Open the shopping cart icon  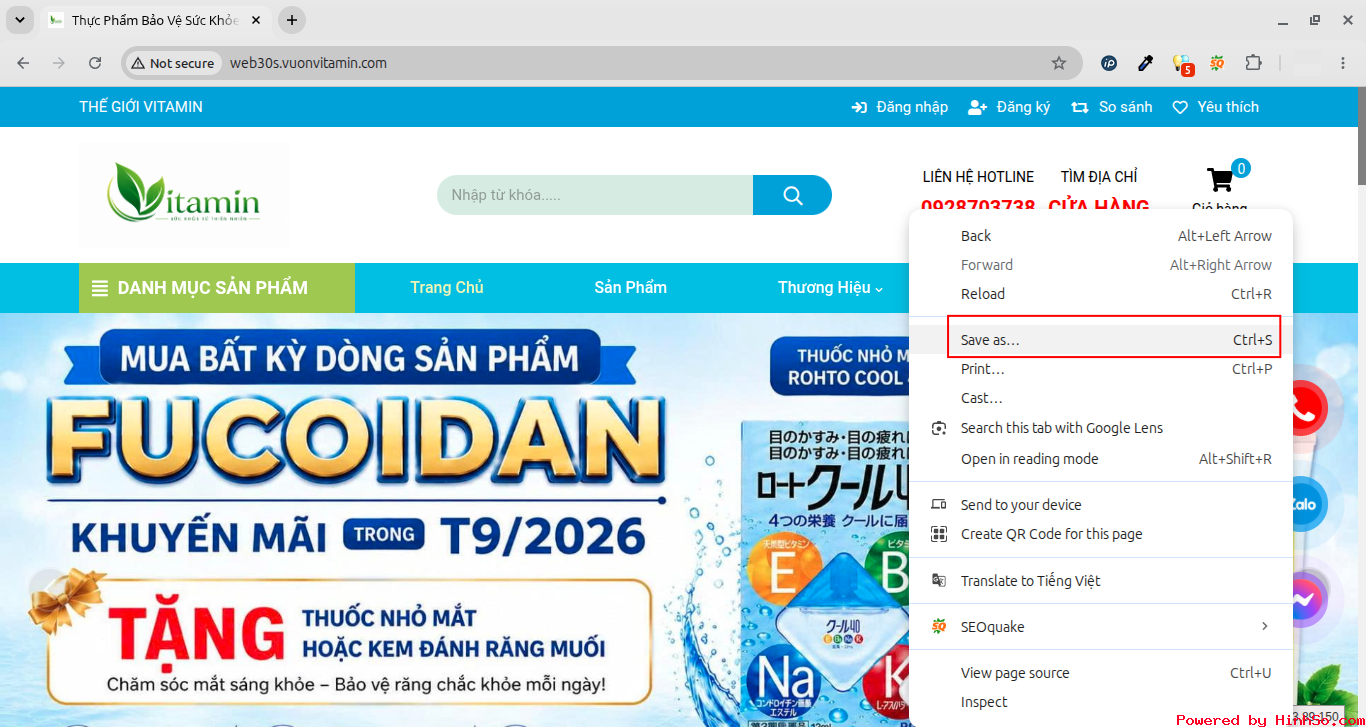click(x=1220, y=180)
